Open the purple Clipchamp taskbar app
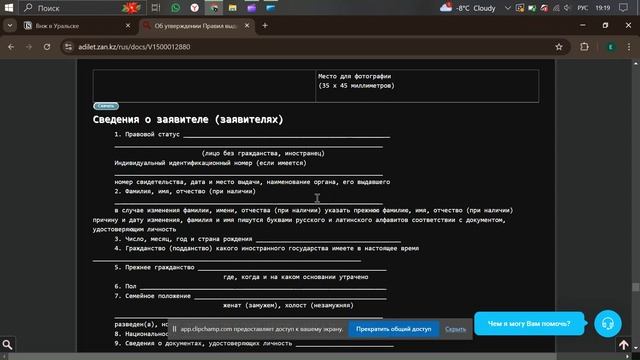 [251, 8]
